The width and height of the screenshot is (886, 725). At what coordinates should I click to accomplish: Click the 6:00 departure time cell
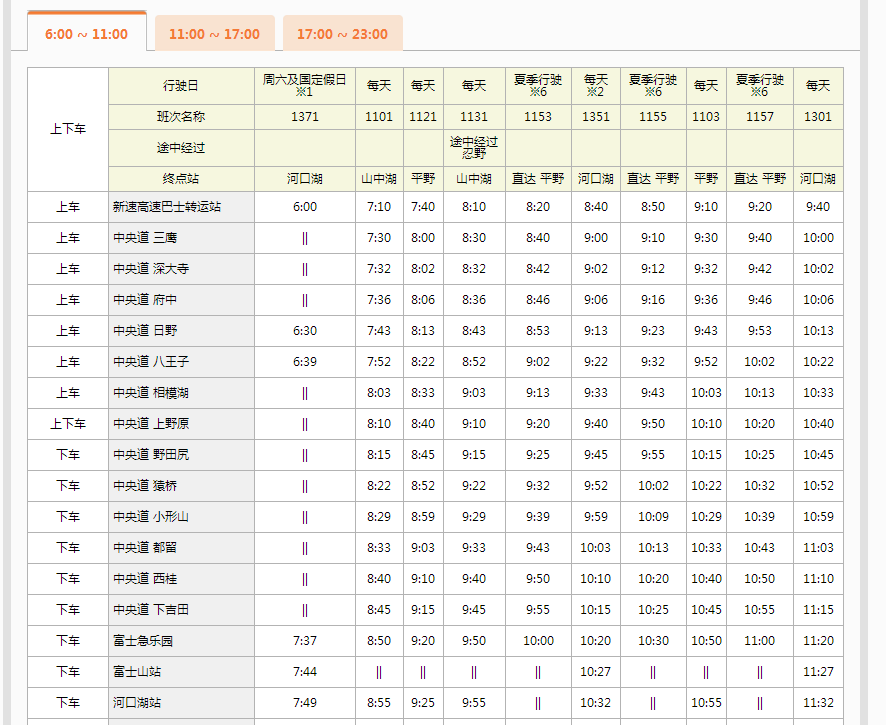(x=305, y=207)
